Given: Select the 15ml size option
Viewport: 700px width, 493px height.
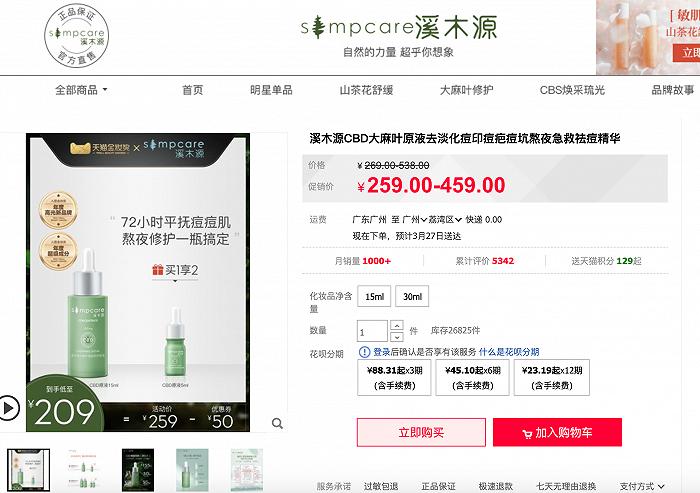Looking at the screenshot, I should point(374,297).
